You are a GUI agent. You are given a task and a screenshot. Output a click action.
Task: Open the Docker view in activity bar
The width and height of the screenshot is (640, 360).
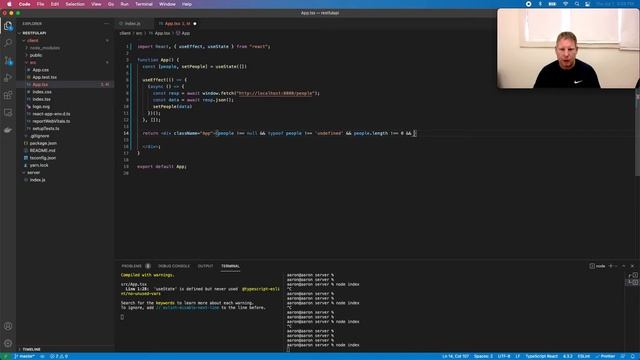8,130
